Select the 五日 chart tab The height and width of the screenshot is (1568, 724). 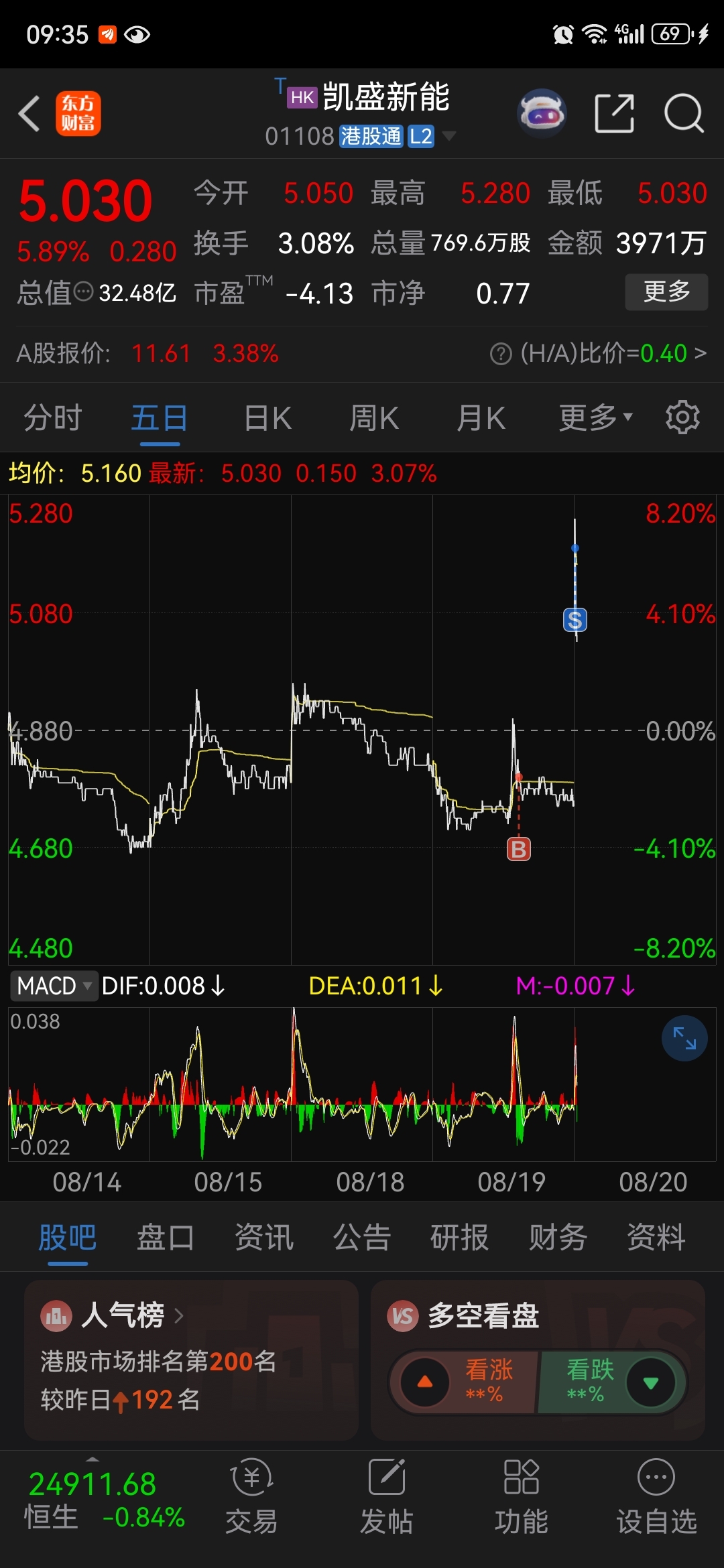(x=160, y=418)
